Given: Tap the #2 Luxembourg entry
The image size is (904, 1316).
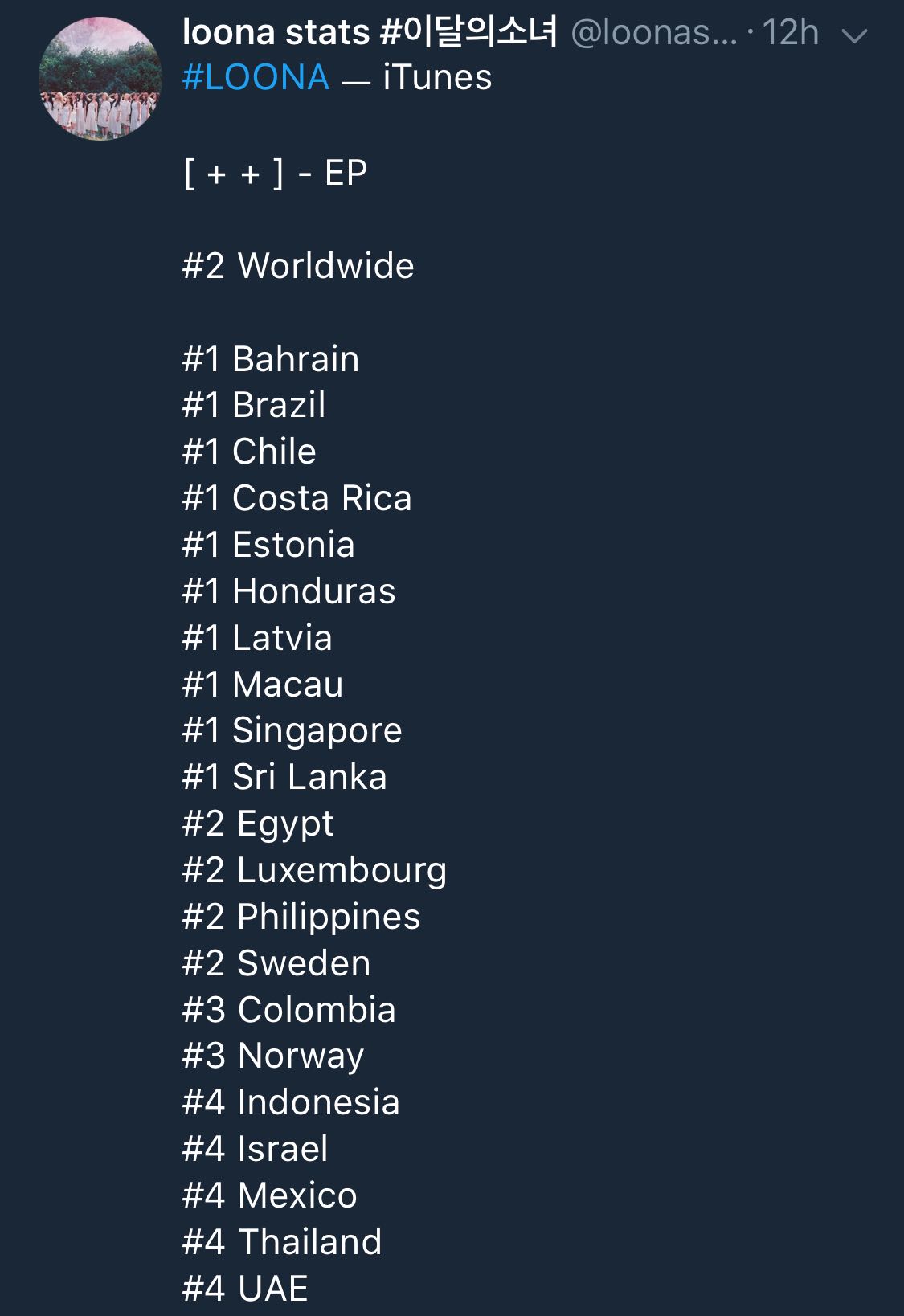Looking at the screenshot, I should (314, 870).
